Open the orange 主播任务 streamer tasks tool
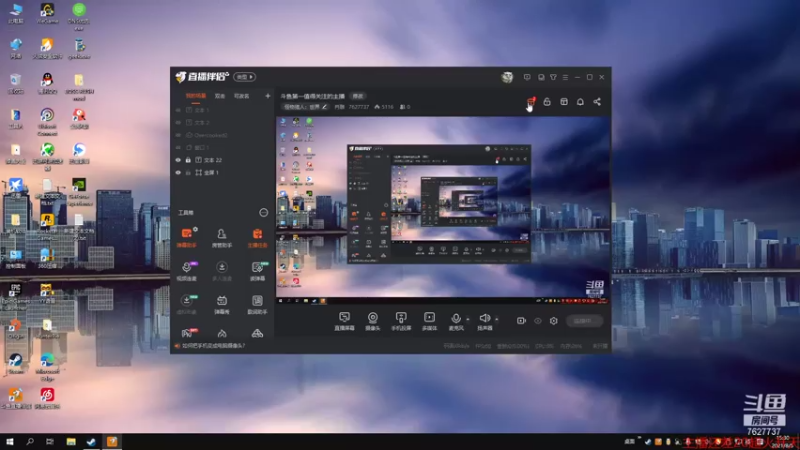This screenshot has width=800, height=450. pyautogui.click(x=257, y=238)
